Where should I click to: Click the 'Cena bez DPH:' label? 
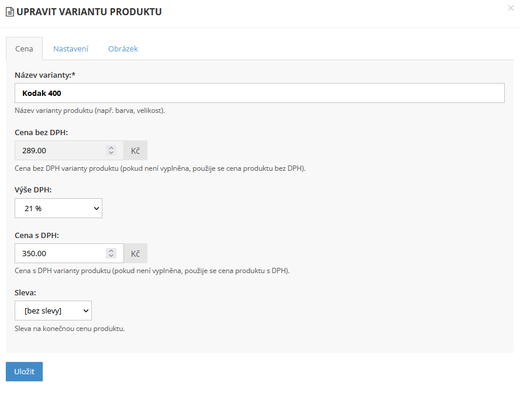tap(41, 132)
